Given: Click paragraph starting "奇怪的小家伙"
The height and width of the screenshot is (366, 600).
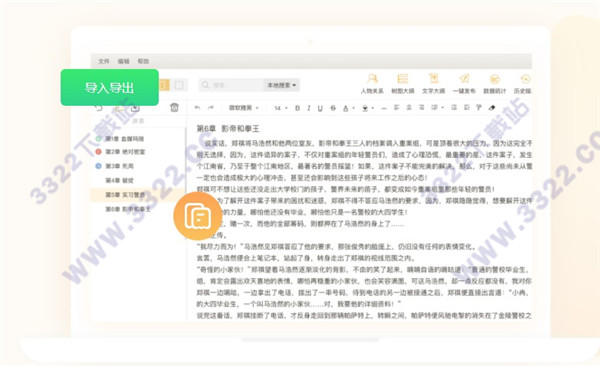Looking at the screenshot, I should tap(364, 270).
